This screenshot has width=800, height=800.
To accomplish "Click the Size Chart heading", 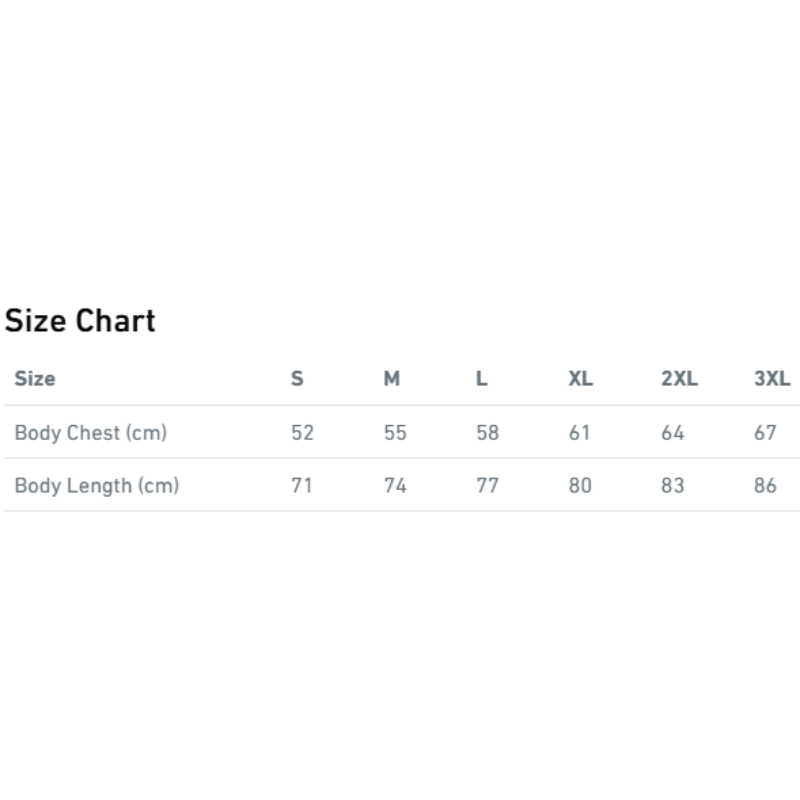I will 80,321.
